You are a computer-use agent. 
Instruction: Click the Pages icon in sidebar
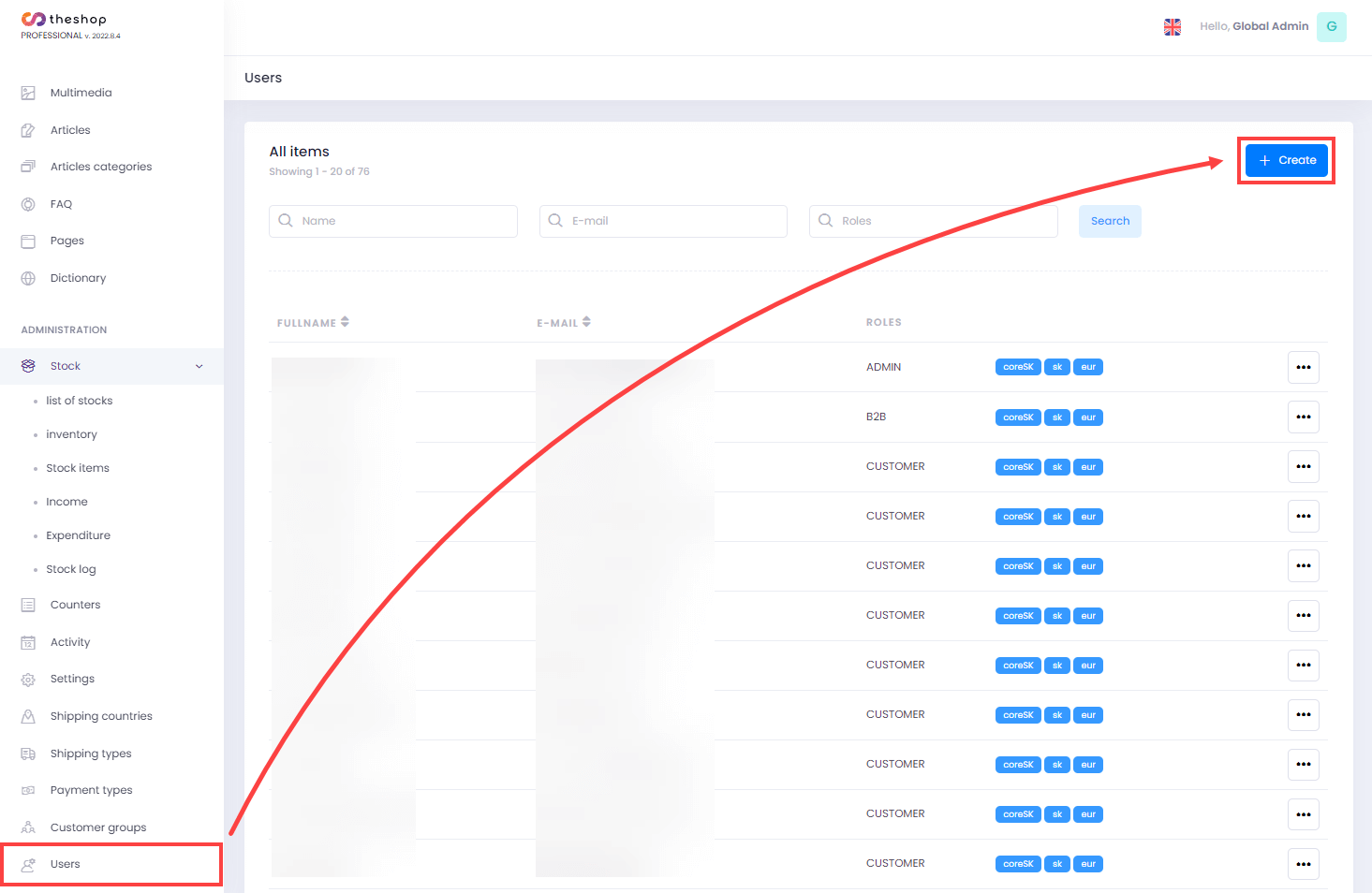28,241
